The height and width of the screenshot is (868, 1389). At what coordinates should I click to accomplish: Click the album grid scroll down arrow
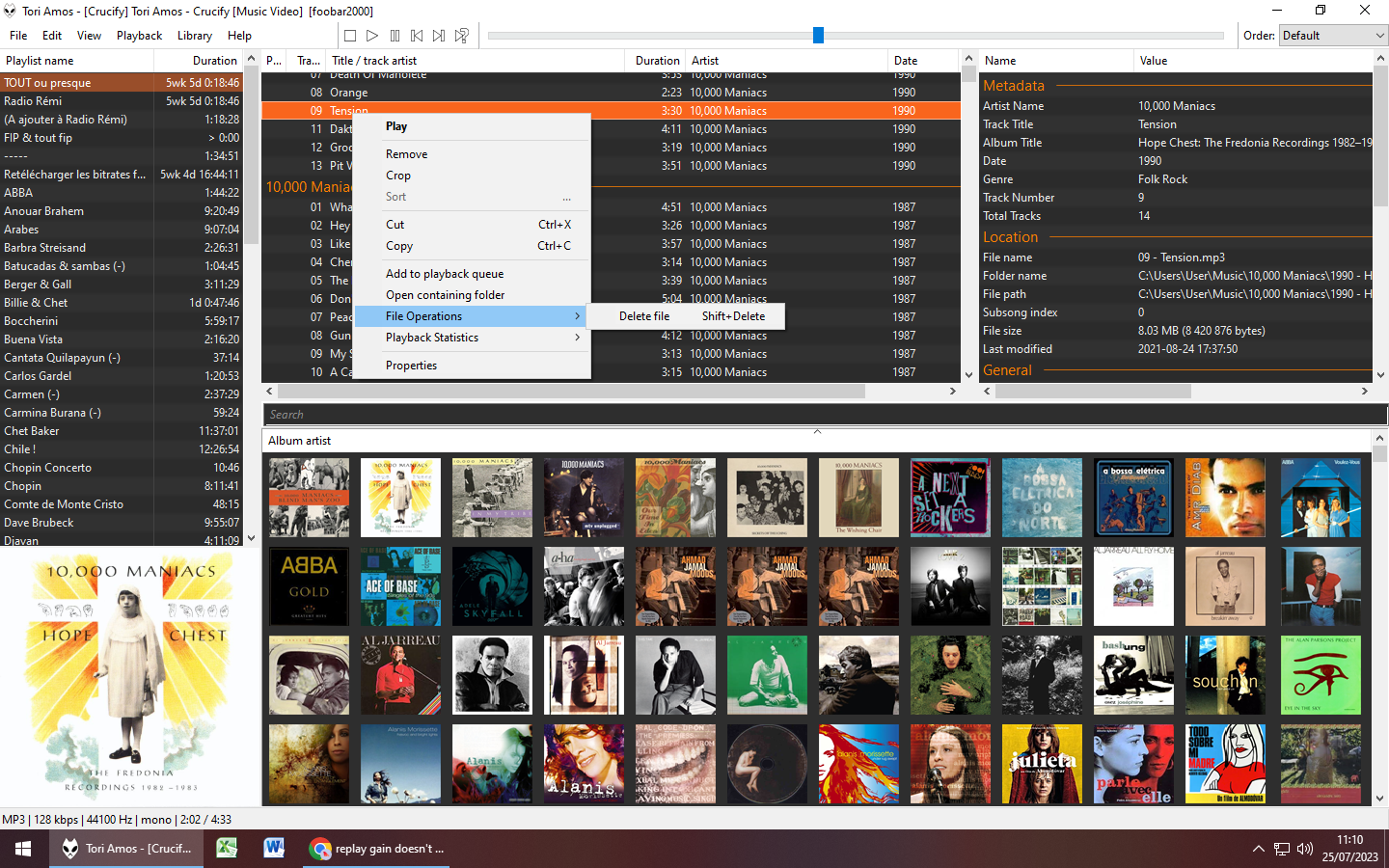[1380, 799]
